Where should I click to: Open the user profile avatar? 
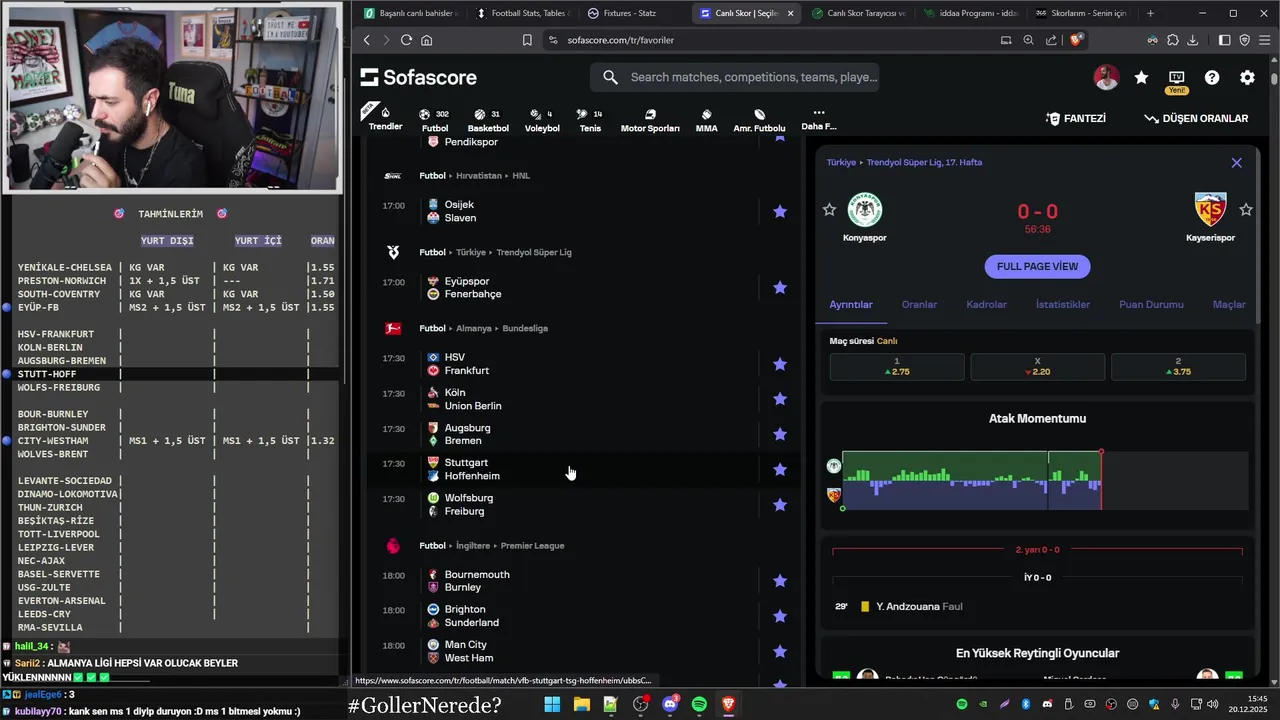[x=1106, y=77]
